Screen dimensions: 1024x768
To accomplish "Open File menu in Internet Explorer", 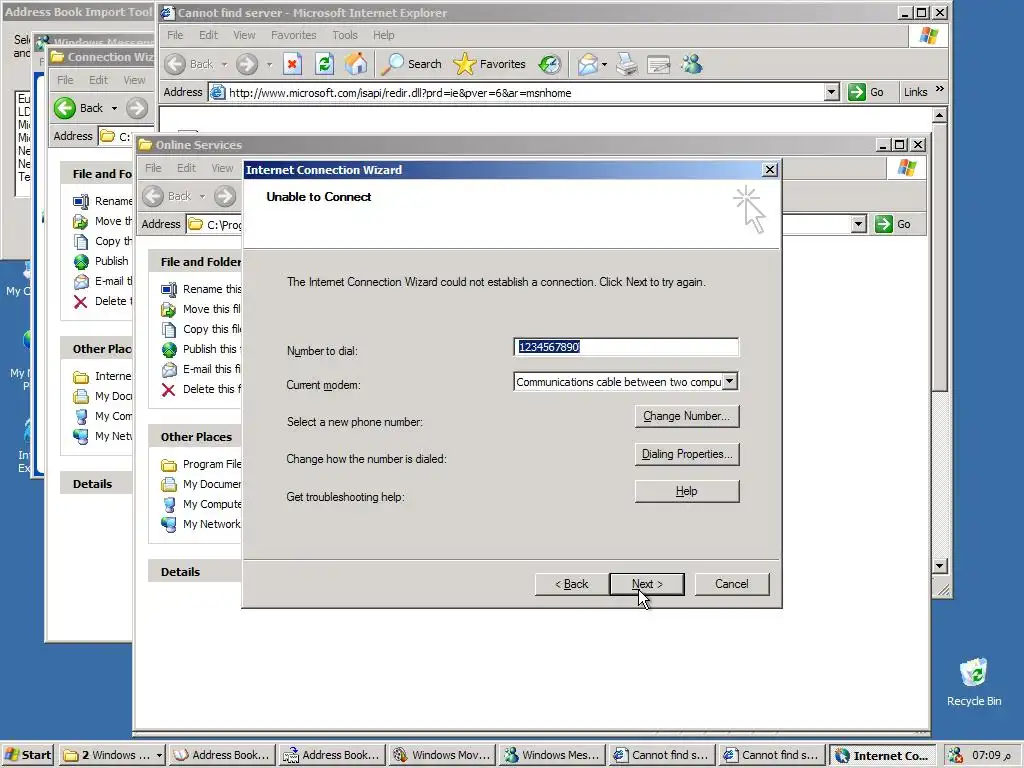I will 175,35.
